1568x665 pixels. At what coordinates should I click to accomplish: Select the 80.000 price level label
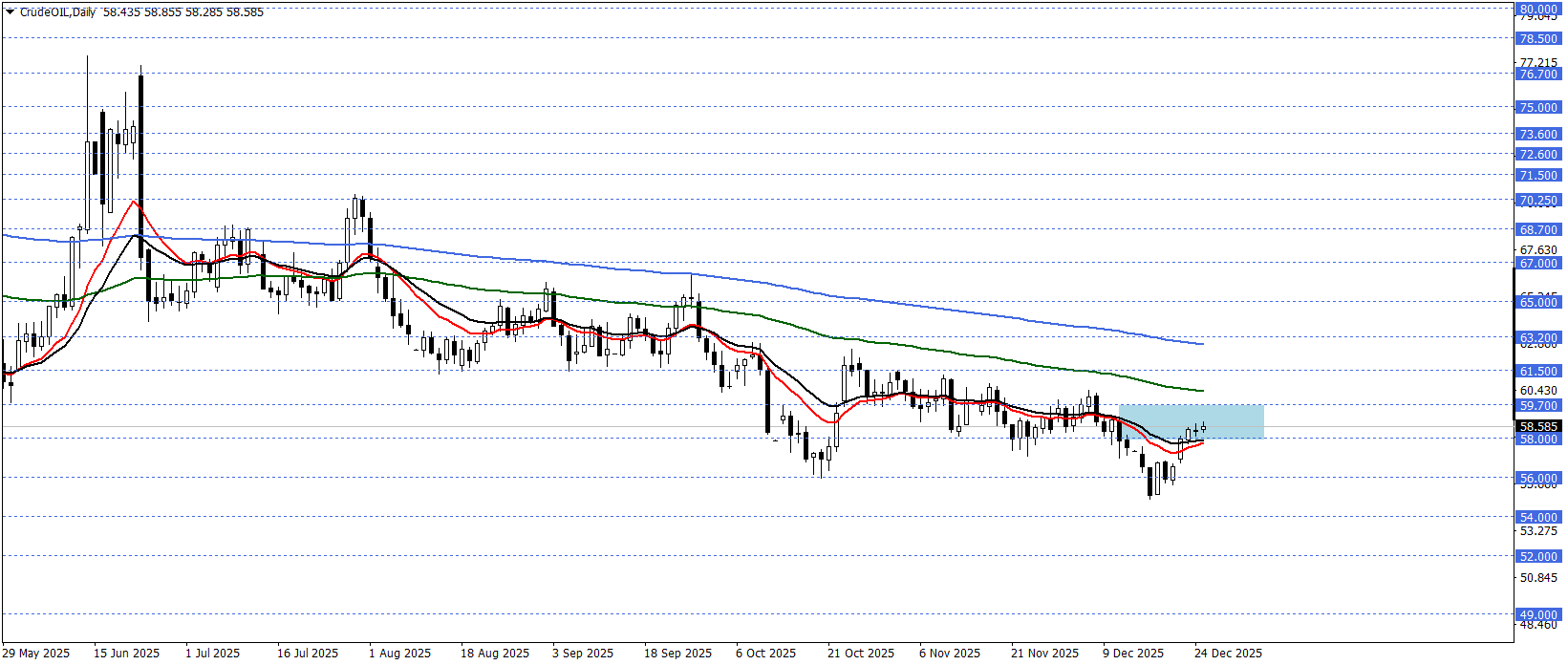1538,10
